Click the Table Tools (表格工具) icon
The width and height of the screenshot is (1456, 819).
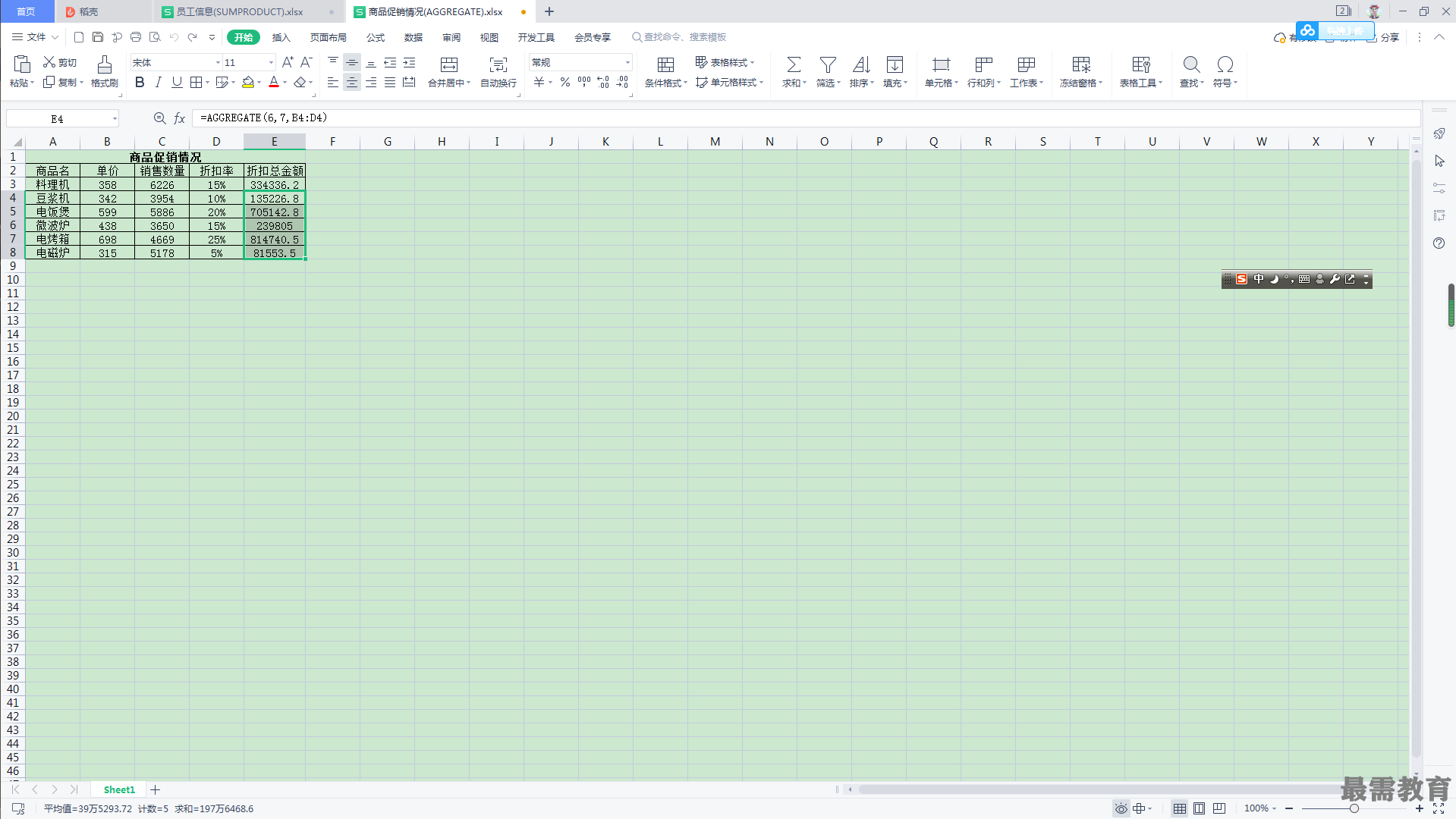[1141, 64]
